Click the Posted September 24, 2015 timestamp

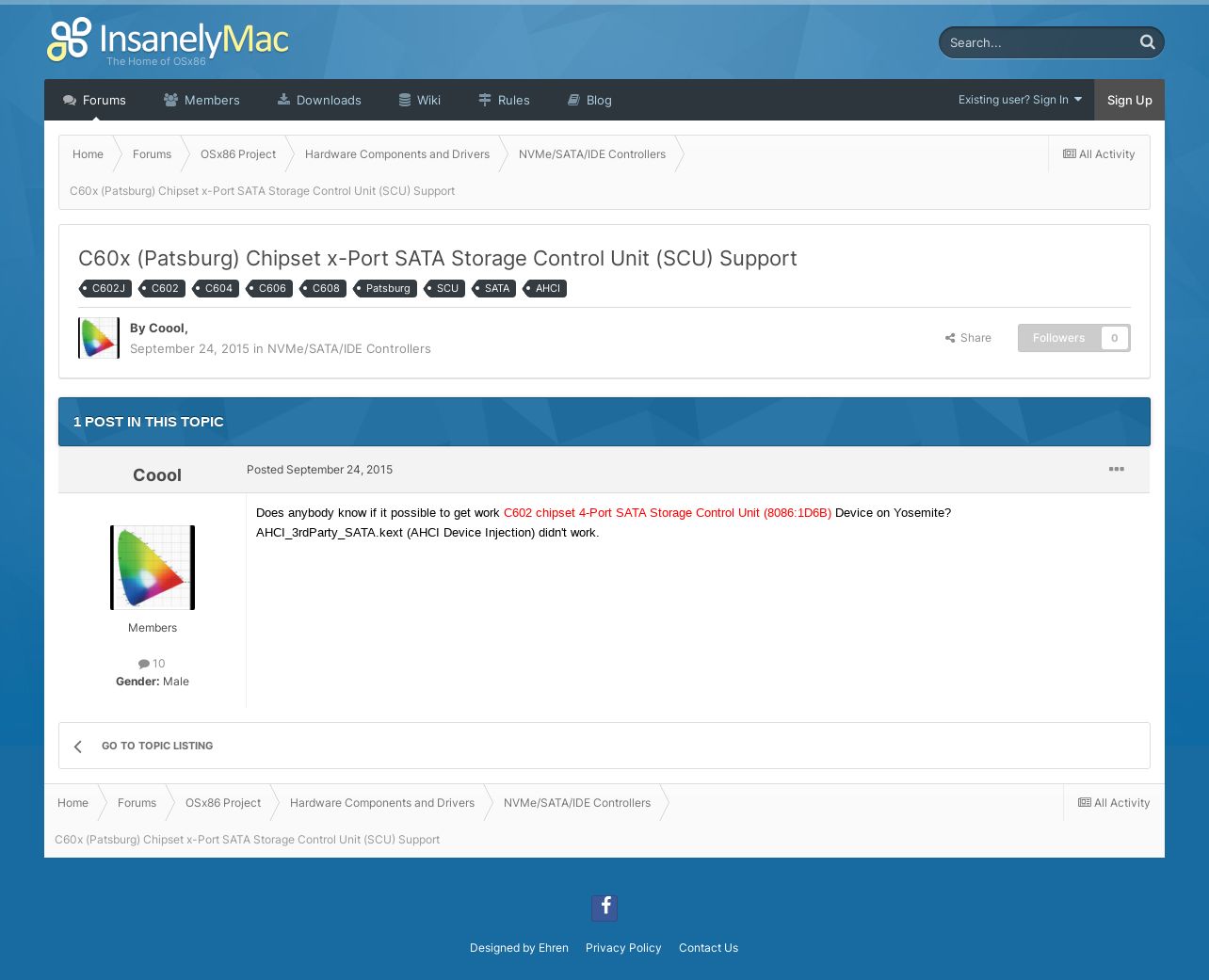click(x=319, y=470)
